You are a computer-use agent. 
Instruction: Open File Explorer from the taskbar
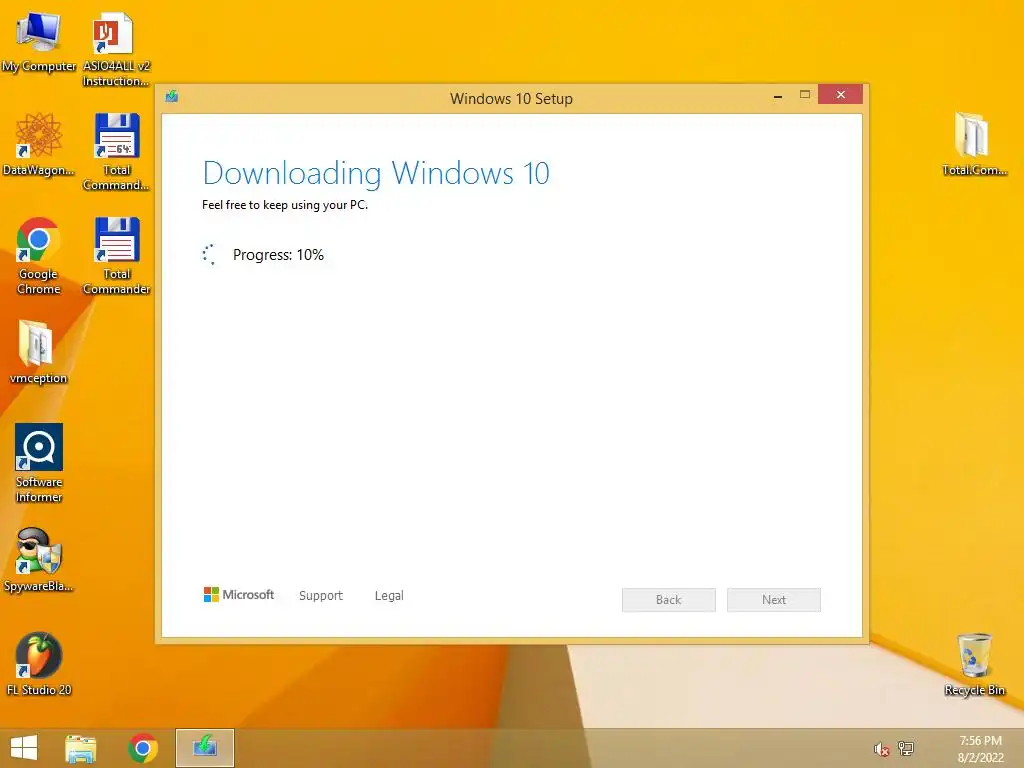coord(80,748)
